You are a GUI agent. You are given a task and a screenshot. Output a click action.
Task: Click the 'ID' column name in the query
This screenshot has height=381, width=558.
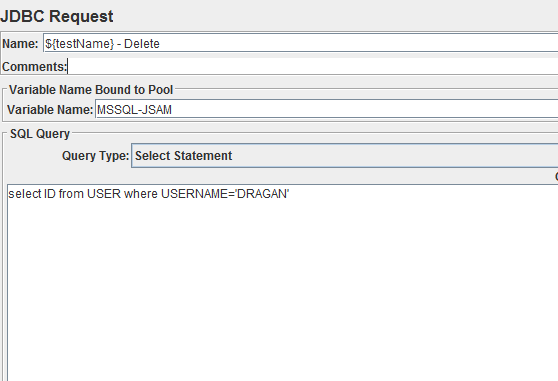coord(50,194)
